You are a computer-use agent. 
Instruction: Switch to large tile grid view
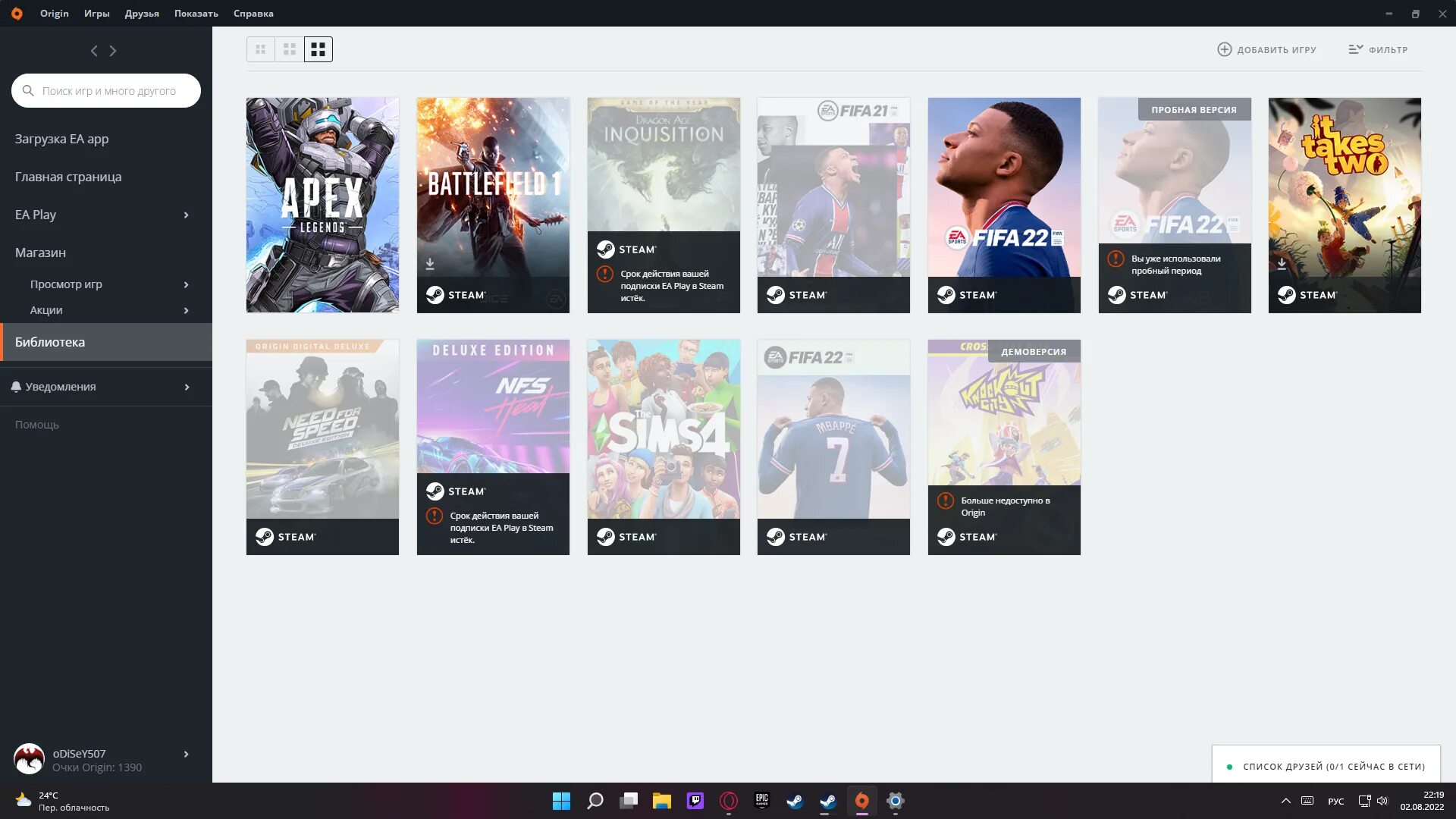click(318, 49)
